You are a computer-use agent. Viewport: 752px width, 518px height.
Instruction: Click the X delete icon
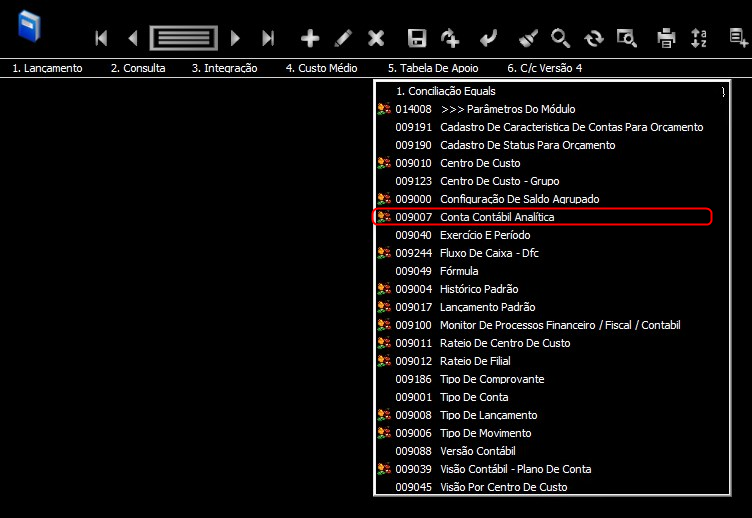pyautogui.click(x=376, y=38)
